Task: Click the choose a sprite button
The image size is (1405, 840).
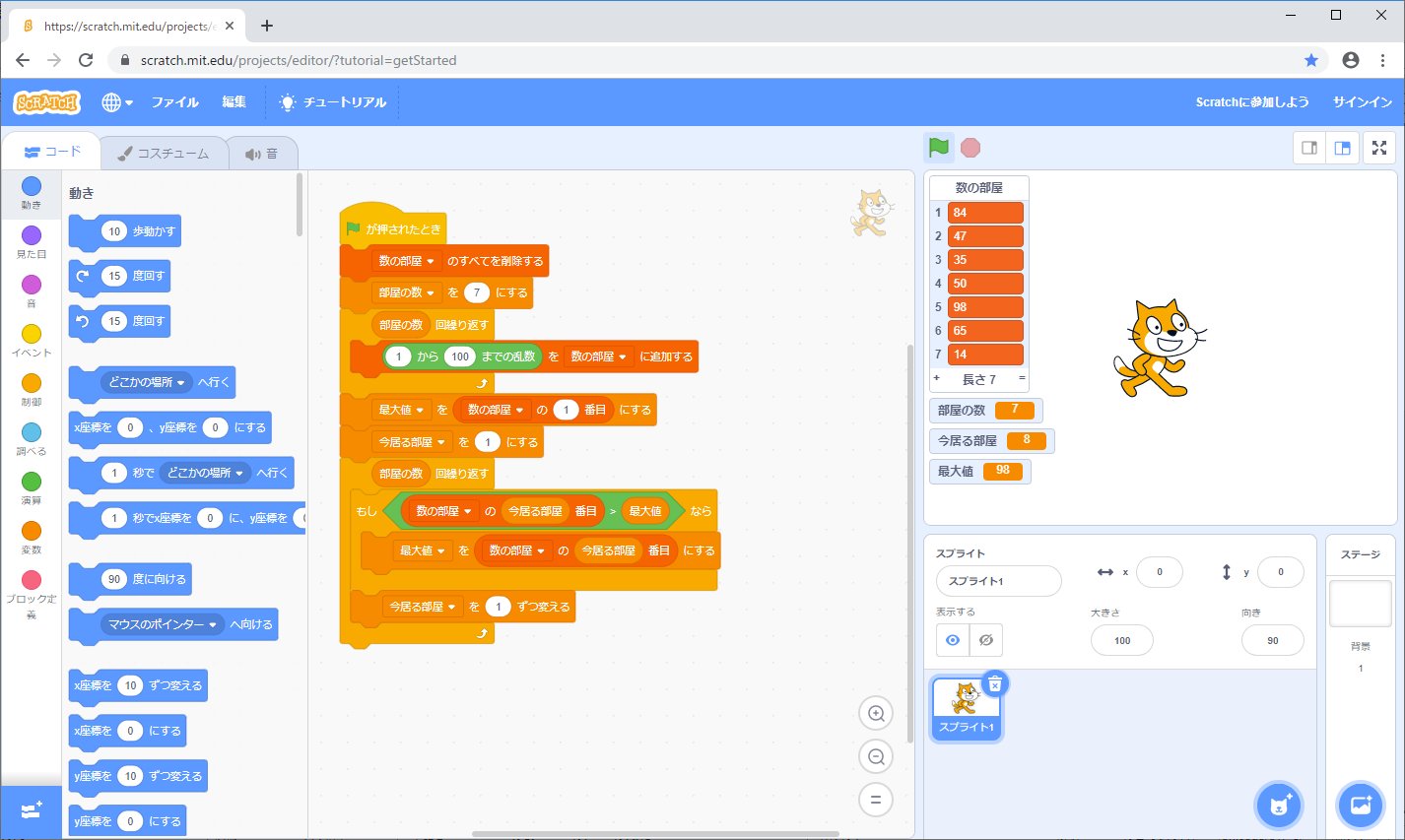Action: [x=1279, y=806]
